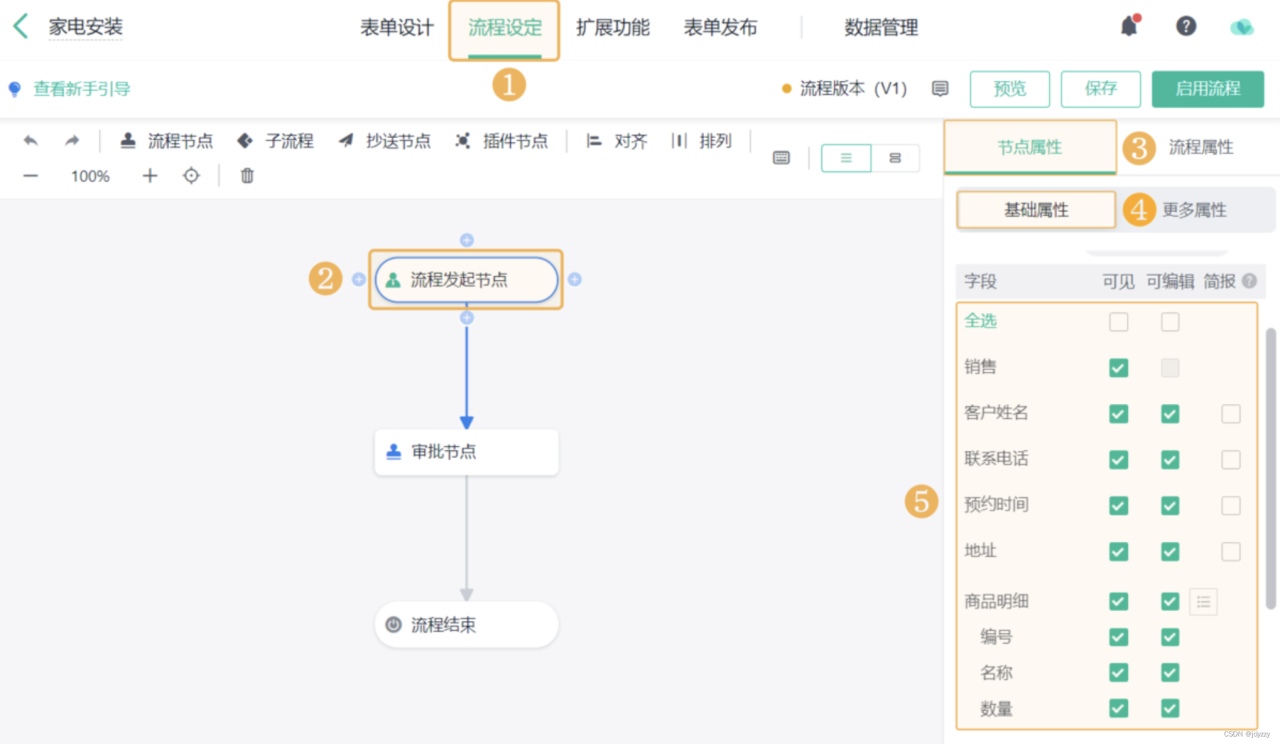
Task: Click the keyboard shortcuts icon
Action: pos(782,158)
